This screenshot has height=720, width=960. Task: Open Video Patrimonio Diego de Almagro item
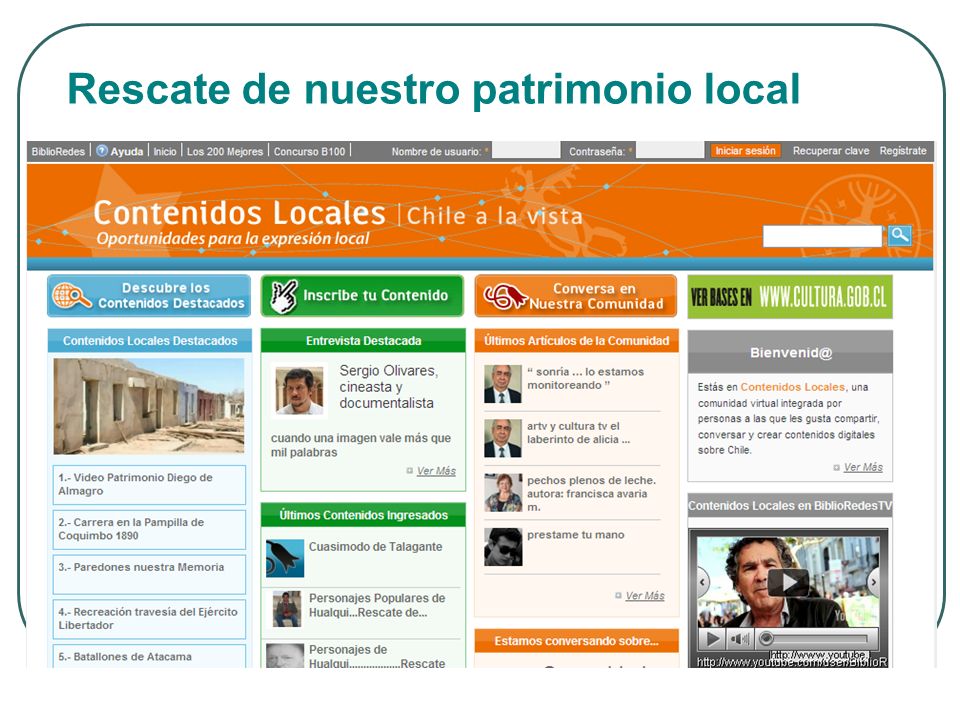click(149, 484)
